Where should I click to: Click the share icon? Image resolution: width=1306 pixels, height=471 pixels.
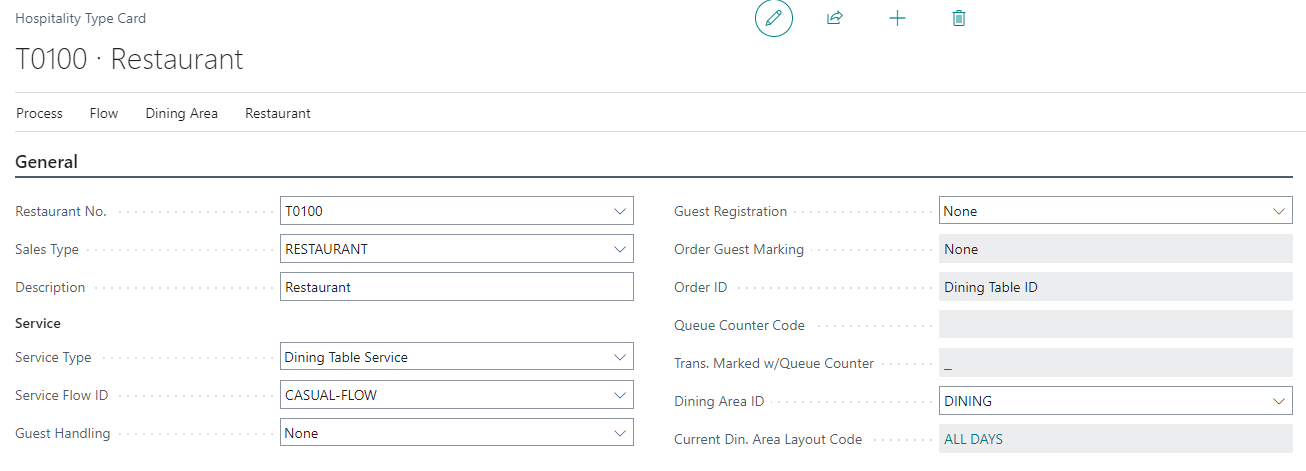[835, 18]
